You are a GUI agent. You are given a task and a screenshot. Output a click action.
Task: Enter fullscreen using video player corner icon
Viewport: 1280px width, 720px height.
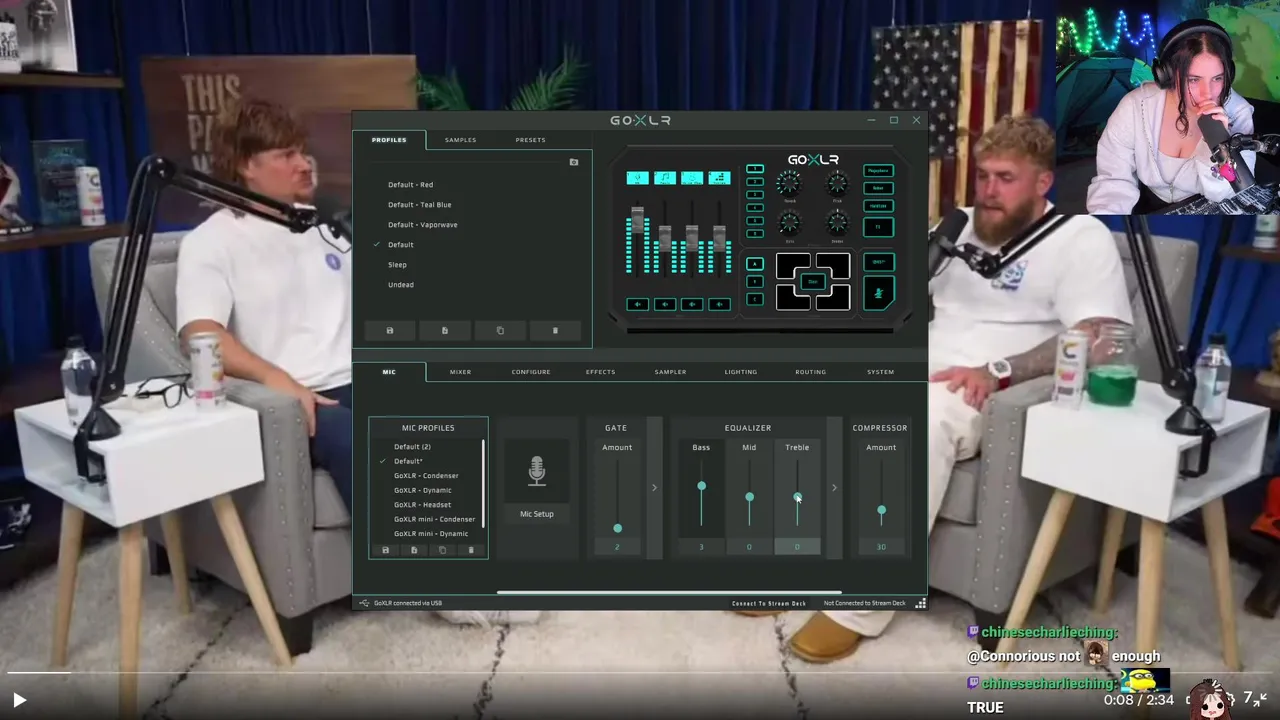(1261, 699)
